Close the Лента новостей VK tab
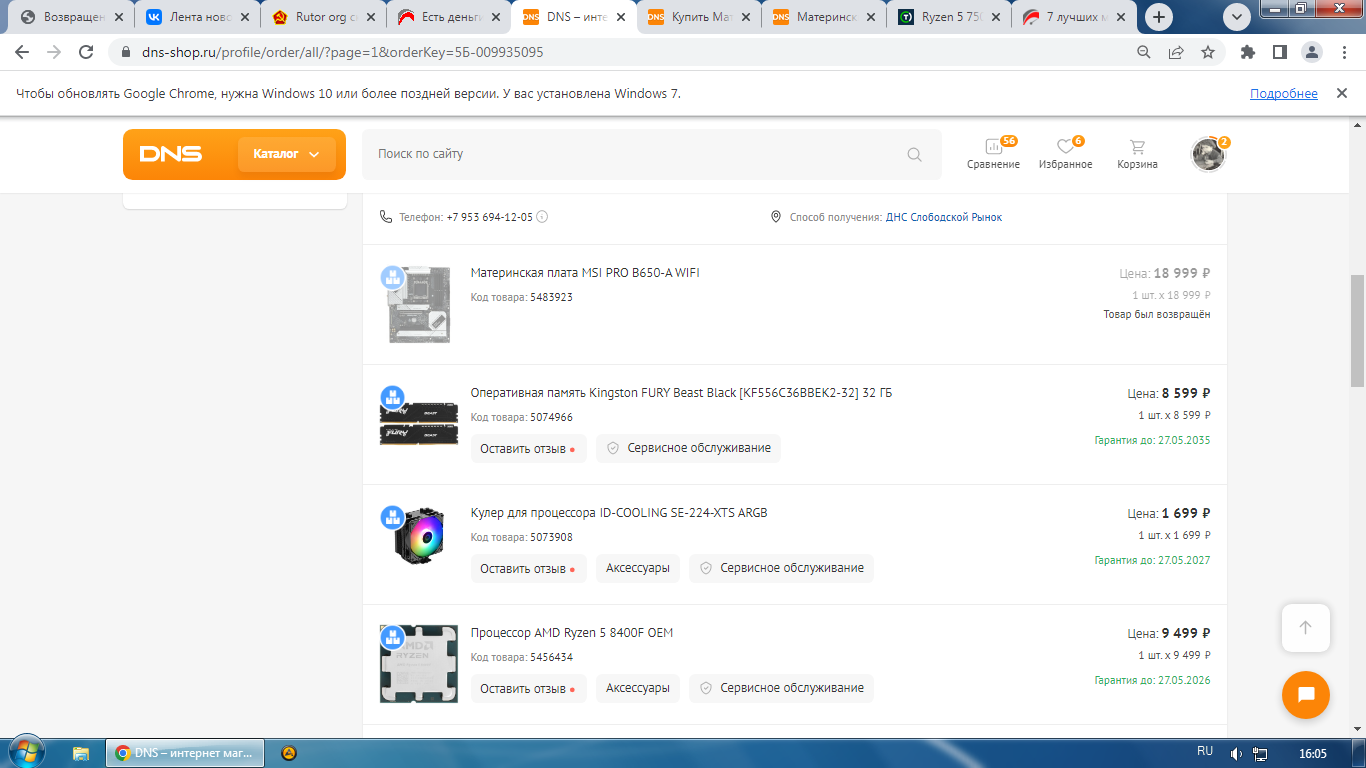The height and width of the screenshot is (768, 1366). tap(243, 17)
